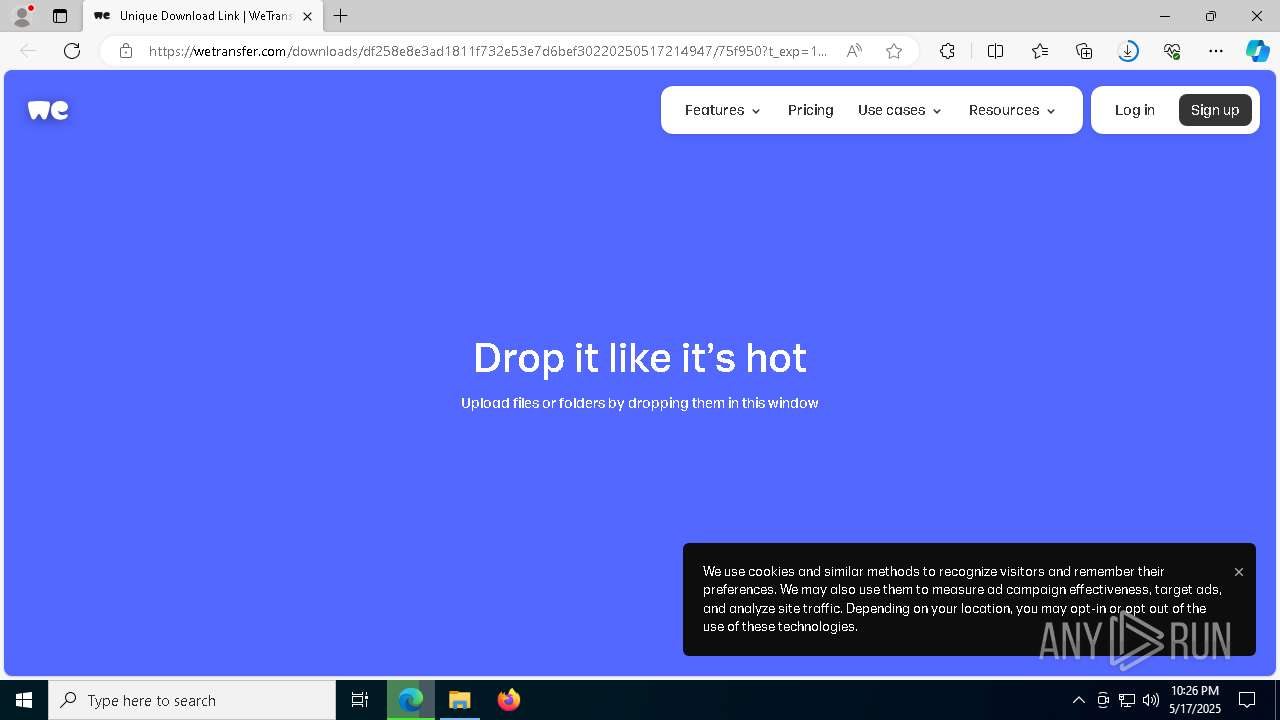Open Microsoft Edge from taskbar
This screenshot has width=1280, height=720.
point(411,700)
